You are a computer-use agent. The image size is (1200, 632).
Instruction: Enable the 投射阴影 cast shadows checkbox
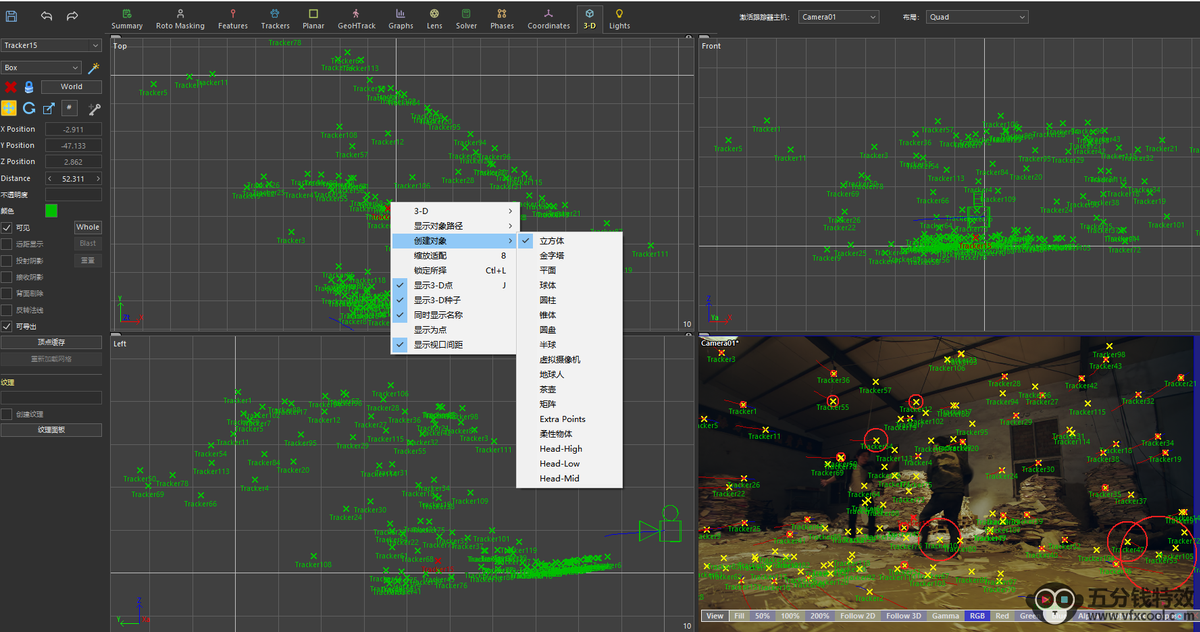point(7,260)
